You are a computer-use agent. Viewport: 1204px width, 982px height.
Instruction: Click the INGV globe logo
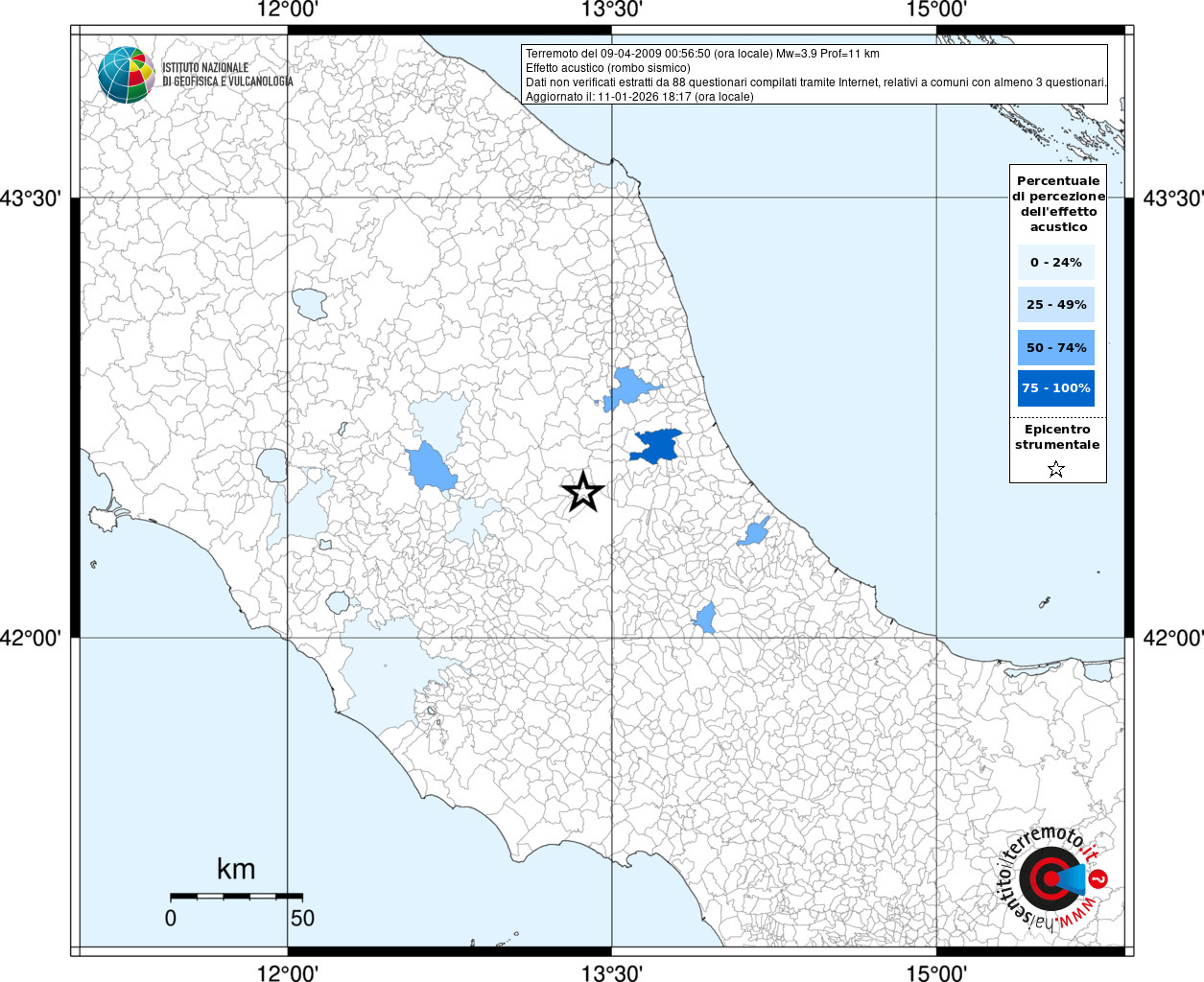pos(126,75)
